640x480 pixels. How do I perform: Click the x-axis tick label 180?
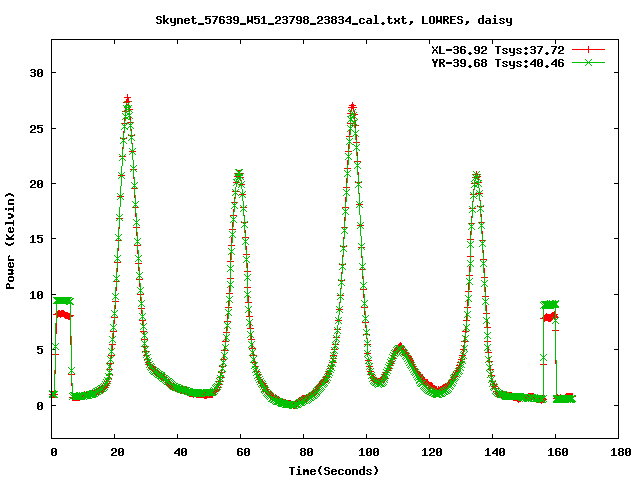[621, 452]
